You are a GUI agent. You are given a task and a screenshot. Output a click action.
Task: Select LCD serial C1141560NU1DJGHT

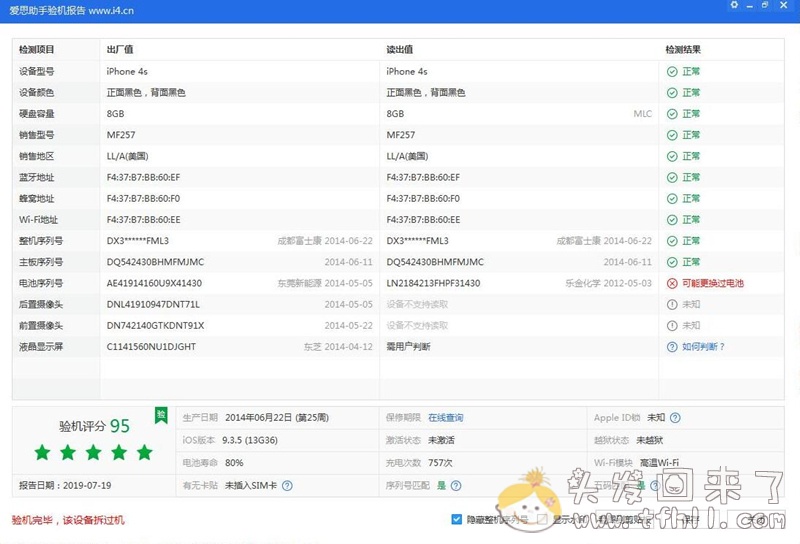151,347
